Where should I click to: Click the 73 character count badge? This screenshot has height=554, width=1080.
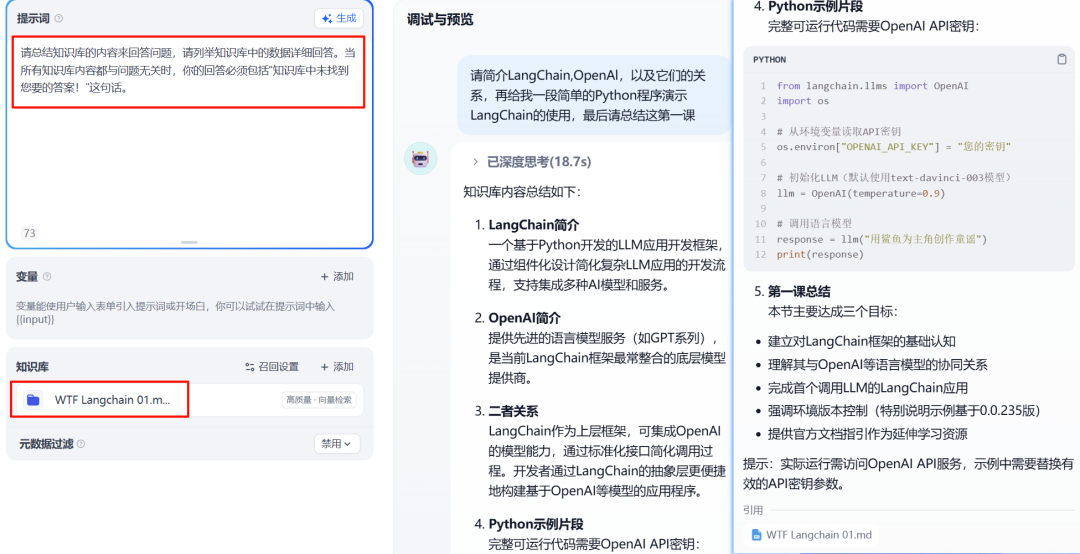30,234
